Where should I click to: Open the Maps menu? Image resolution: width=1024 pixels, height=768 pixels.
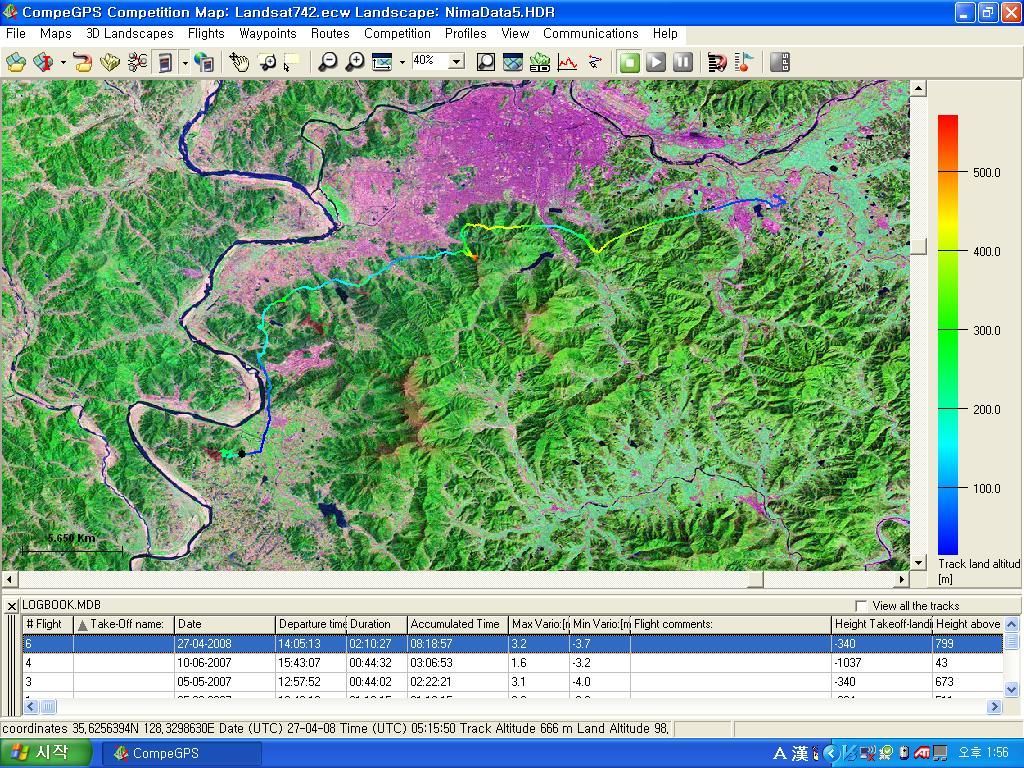pos(56,33)
